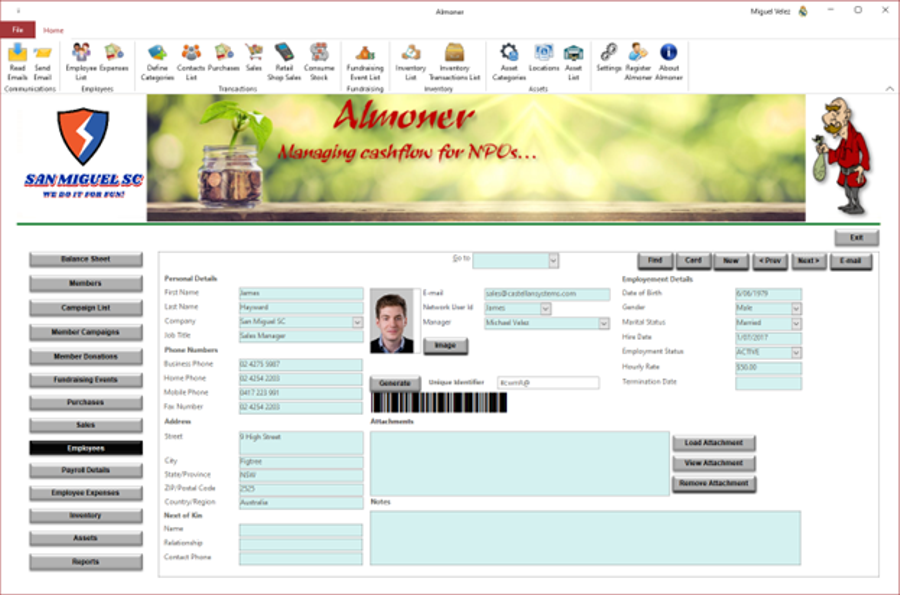Click the Sales shopping cart icon
Viewport: 900px width, 595px height.
(254, 58)
